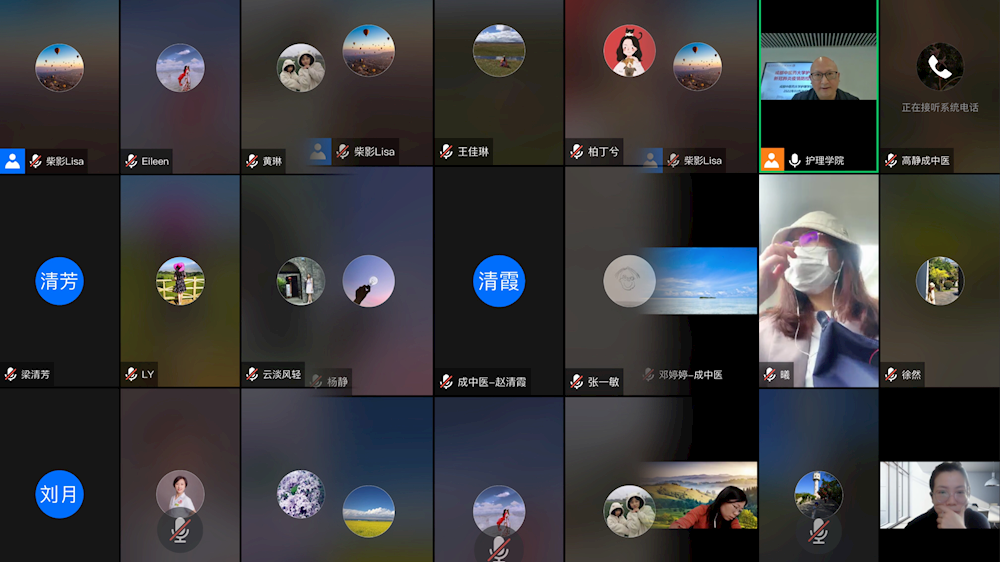Click the blue 清芳 avatar circle
Screen dimensions: 1000x562
coord(59,281)
